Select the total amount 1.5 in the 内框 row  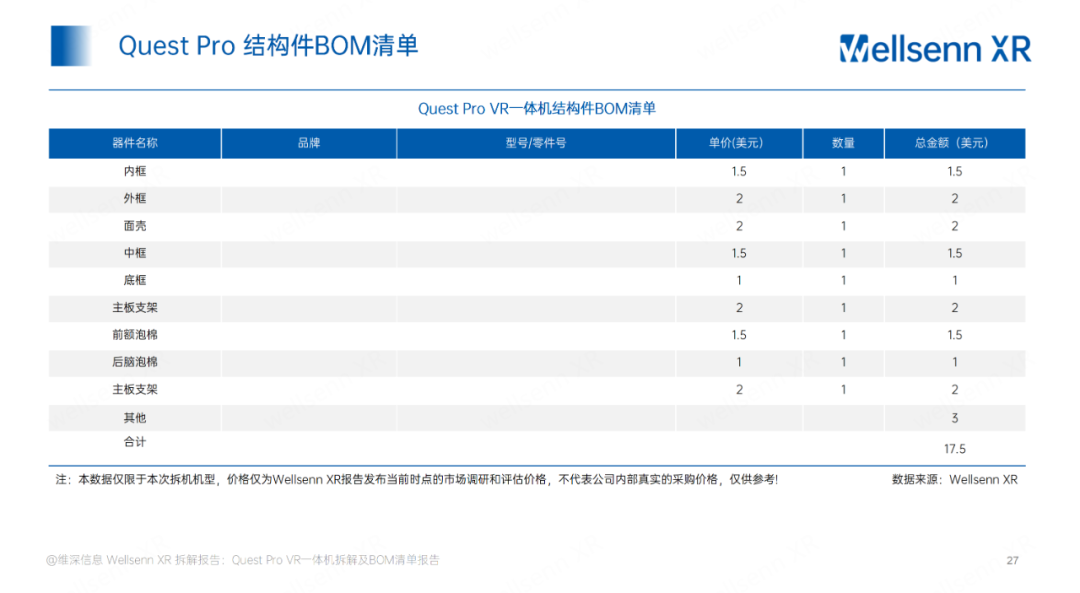pos(955,171)
